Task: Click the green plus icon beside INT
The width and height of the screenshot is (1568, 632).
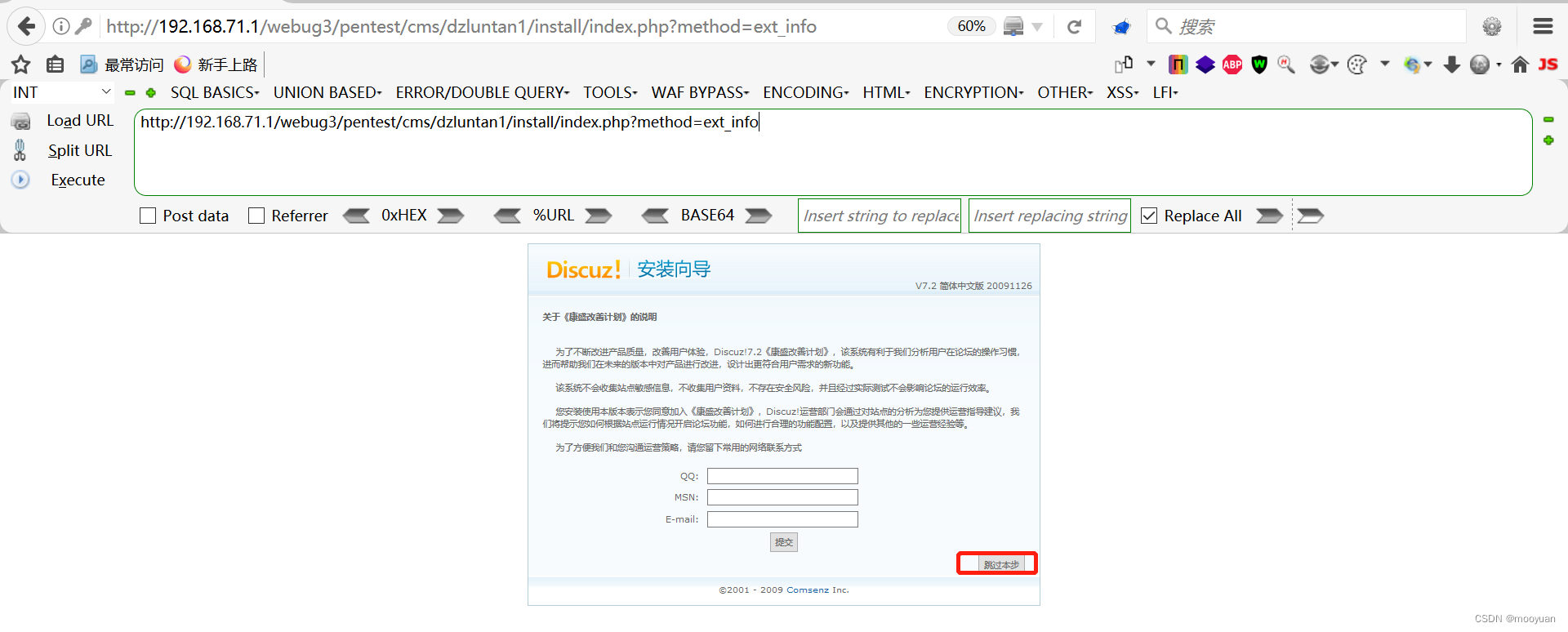Action: pos(151,93)
